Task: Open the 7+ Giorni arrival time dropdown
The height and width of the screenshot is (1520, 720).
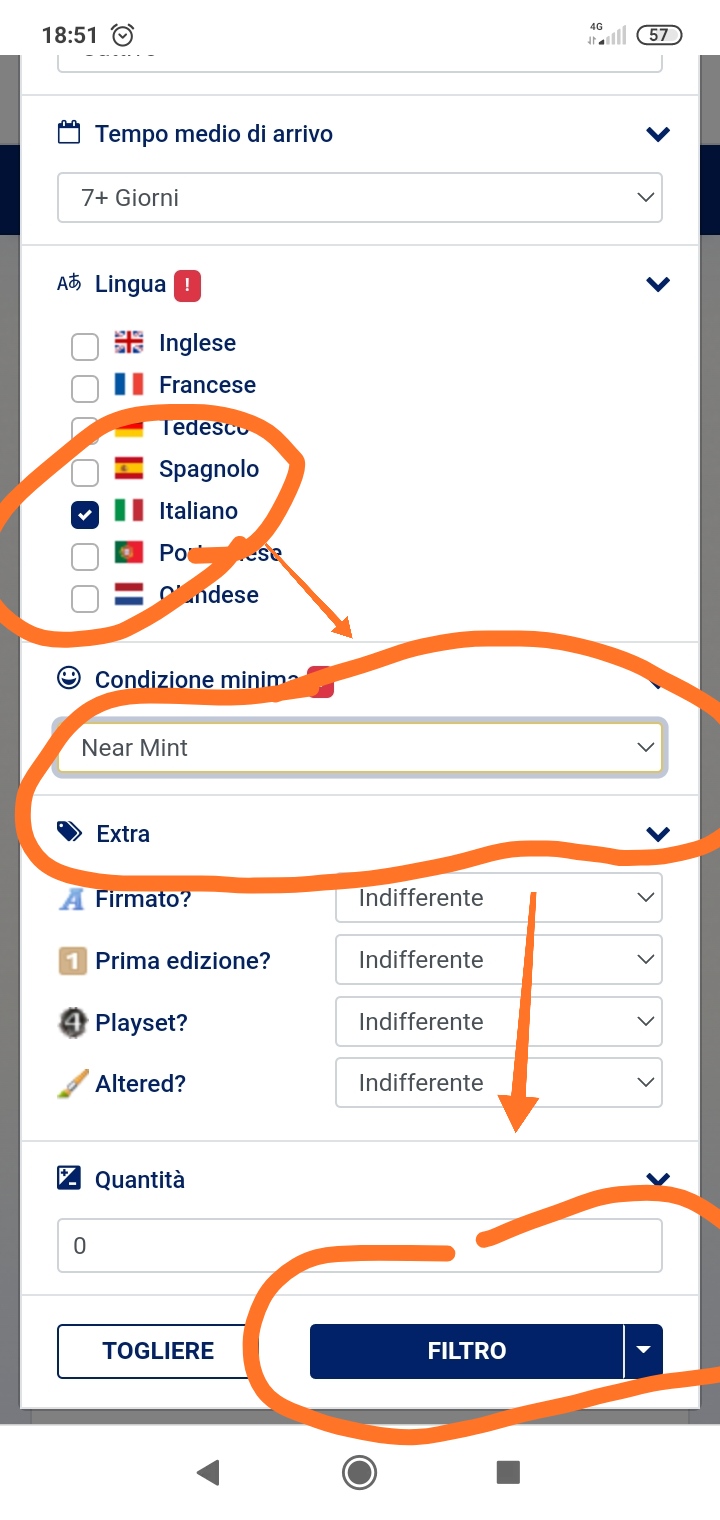Action: (x=360, y=197)
